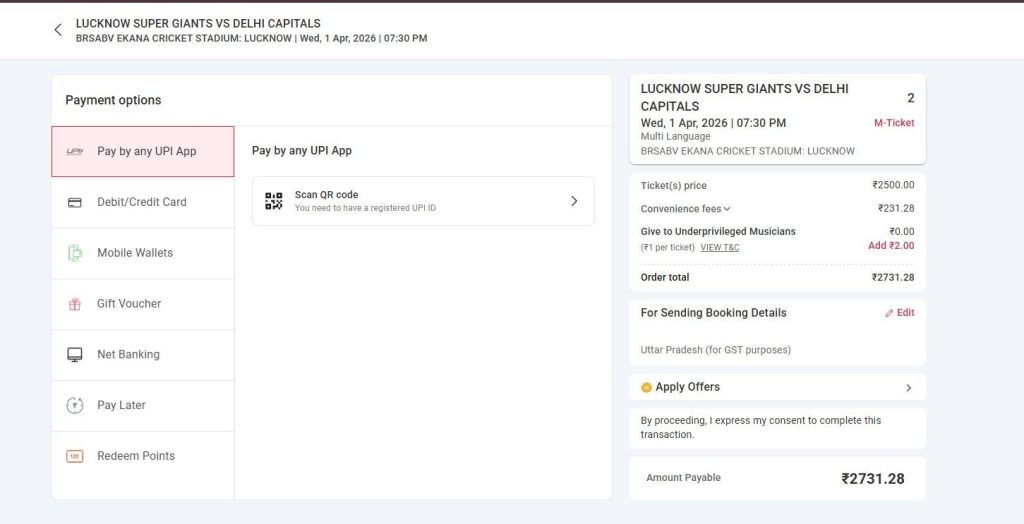
Task: Add ₹2.00 donation to order
Action: [x=891, y=246]
